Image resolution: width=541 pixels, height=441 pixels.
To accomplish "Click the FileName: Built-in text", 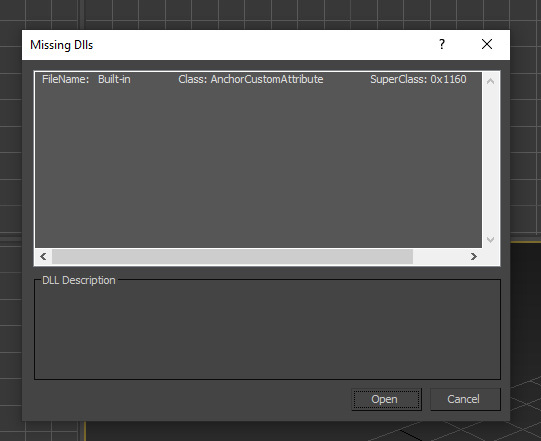I will pos(86,79).
